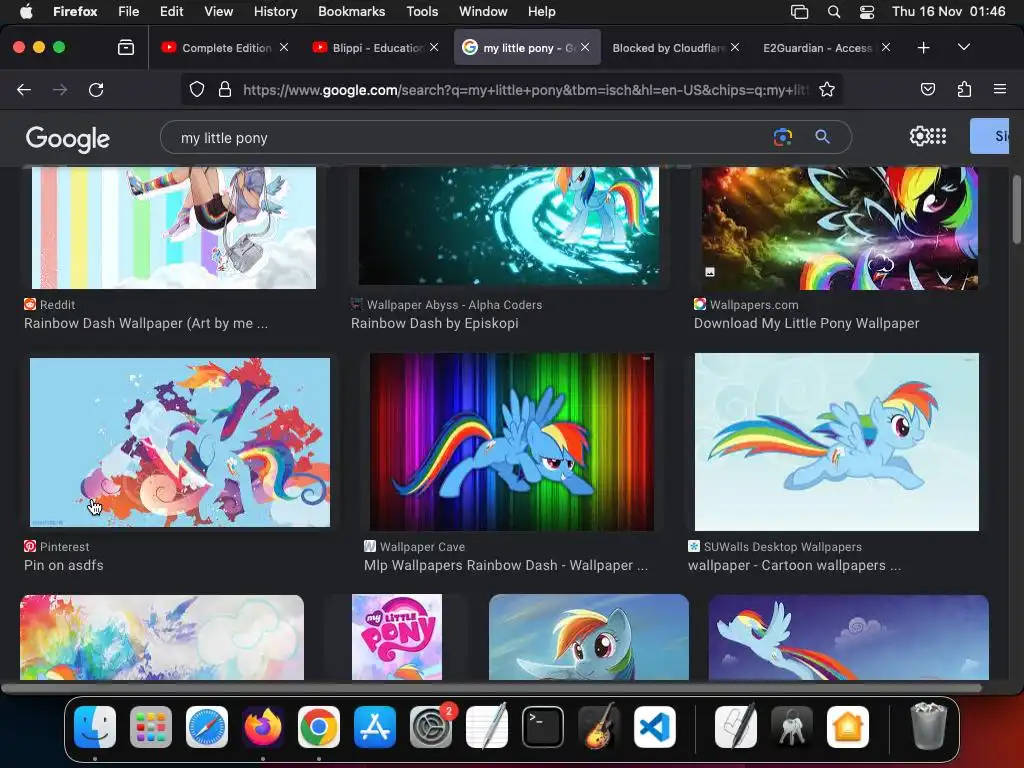The width and height of the screenshot is (1024, 768).
Task: Open the History menu
Action: coord(275,11)
